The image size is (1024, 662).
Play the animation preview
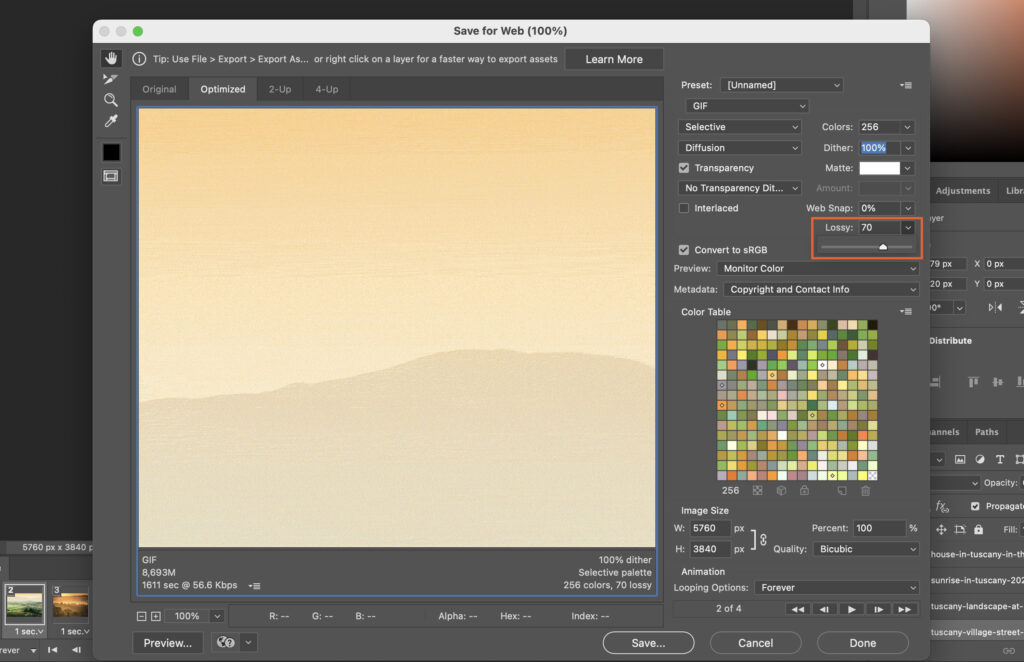pyautogui.click(x=851, y=609)
